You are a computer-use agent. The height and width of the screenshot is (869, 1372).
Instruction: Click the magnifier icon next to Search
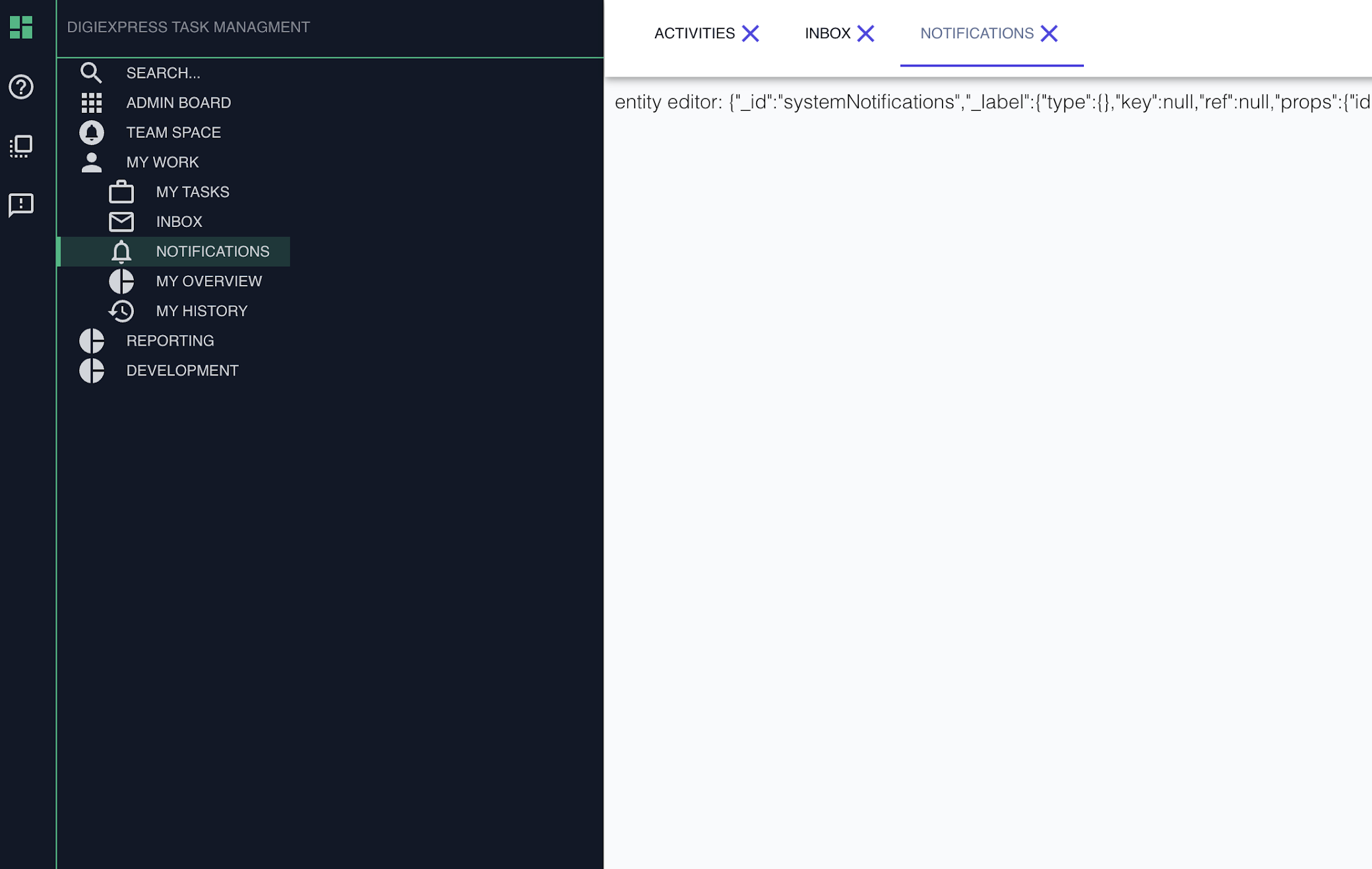click(x=92, y=73)
